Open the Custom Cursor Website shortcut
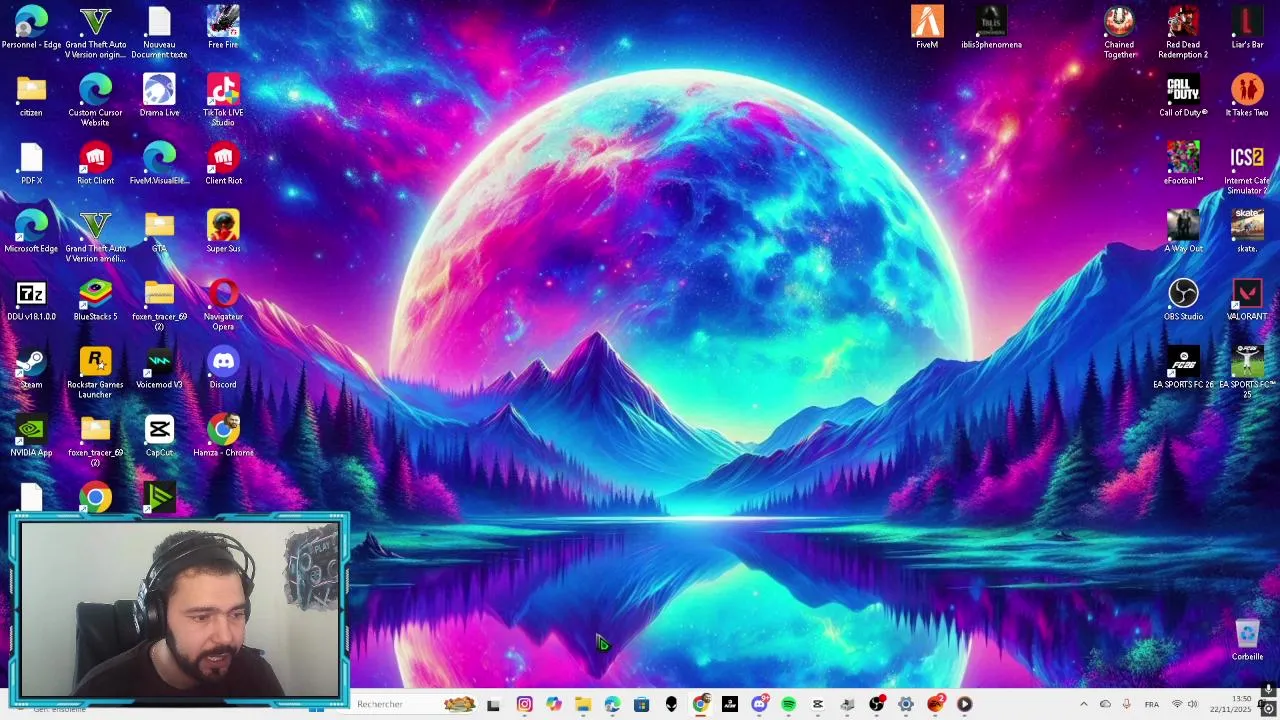The width and height of the screenshot is (1280, 720). [95, 100]
